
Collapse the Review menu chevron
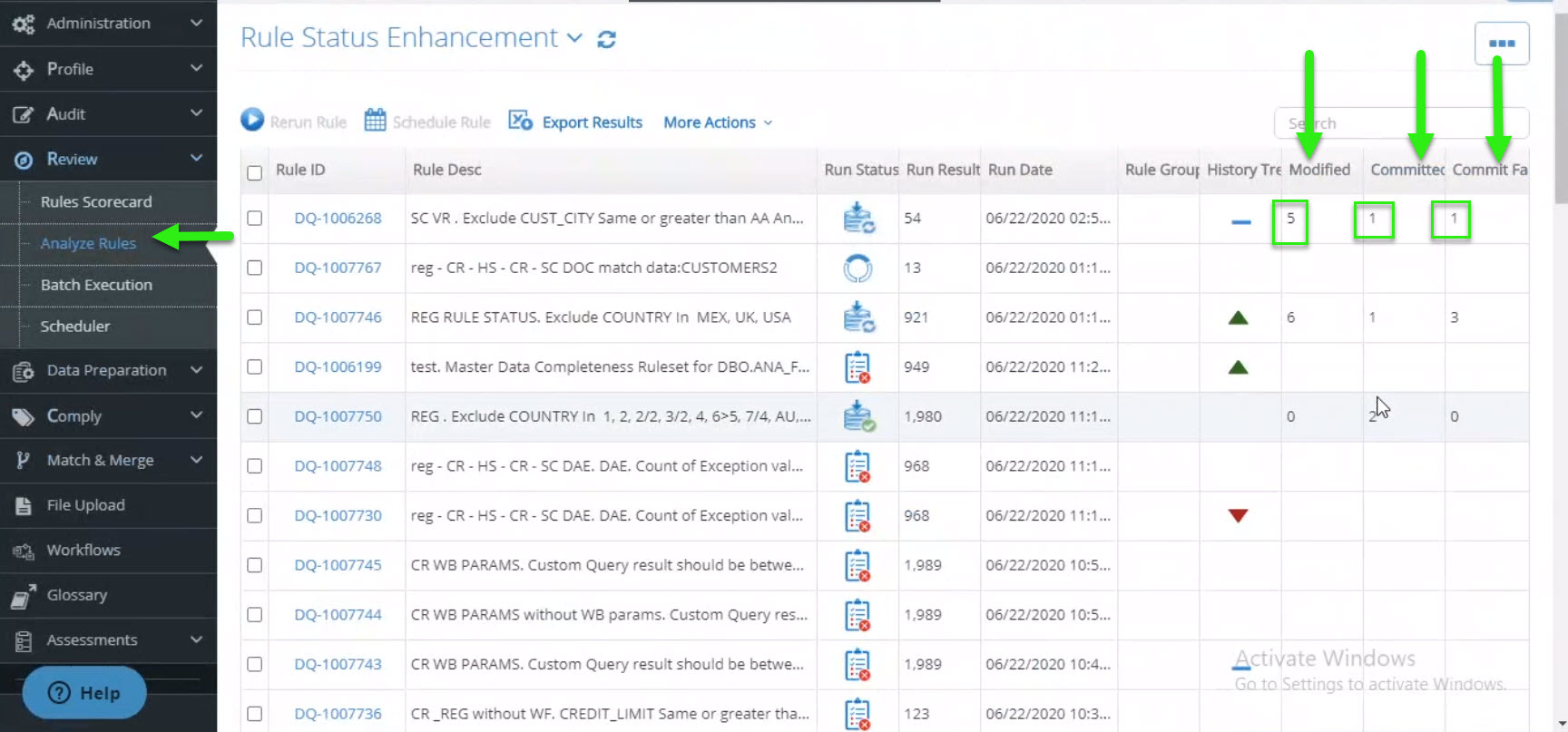pos(196,158)
